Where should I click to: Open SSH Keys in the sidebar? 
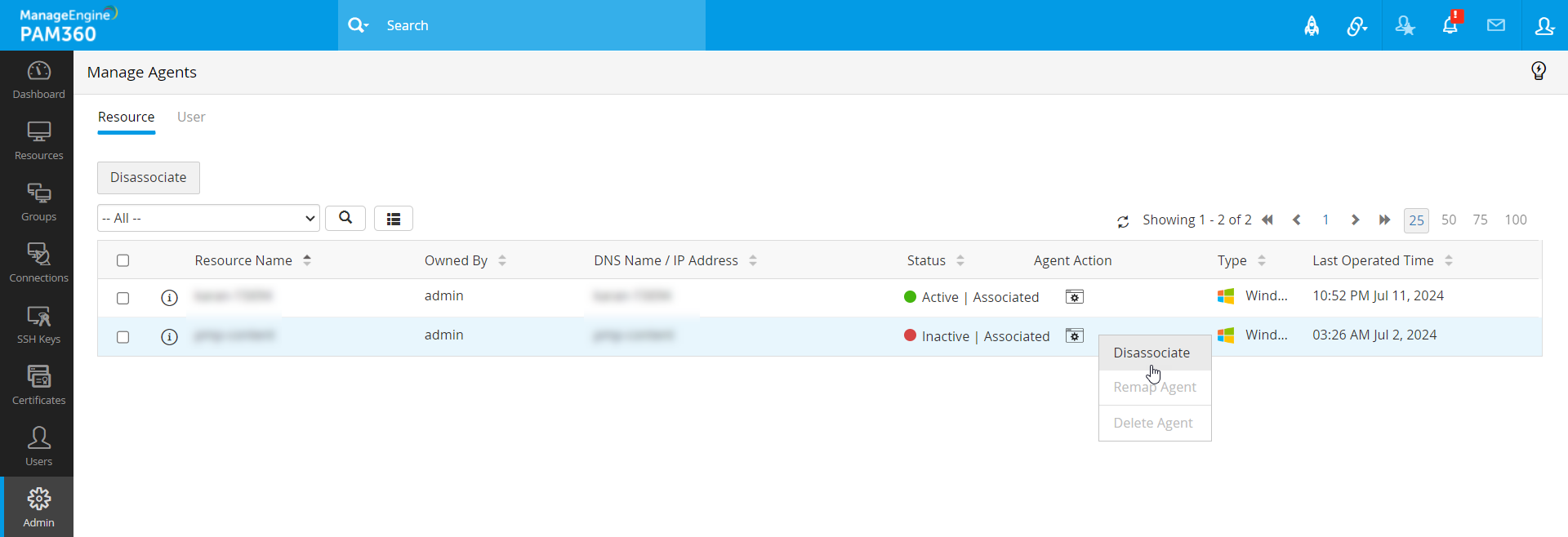coord(38,326)
